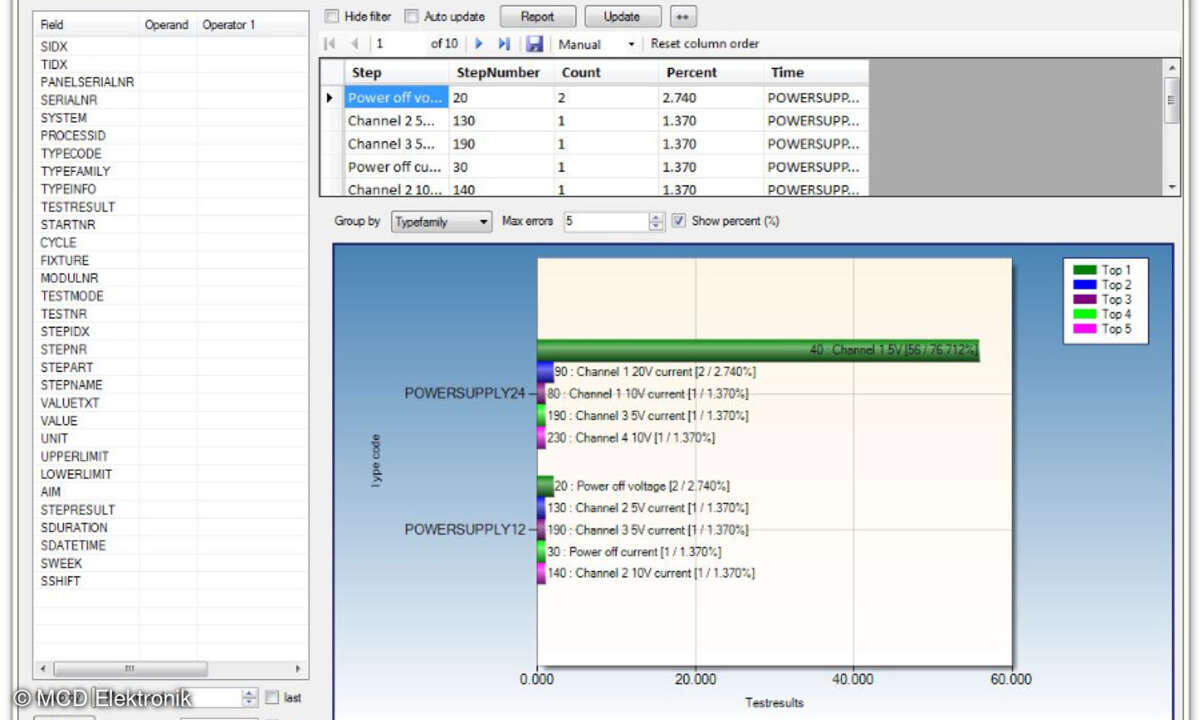Go to next record arrow
The height and width of the screenshot is (720, 1200).
[x=479, y=44]
